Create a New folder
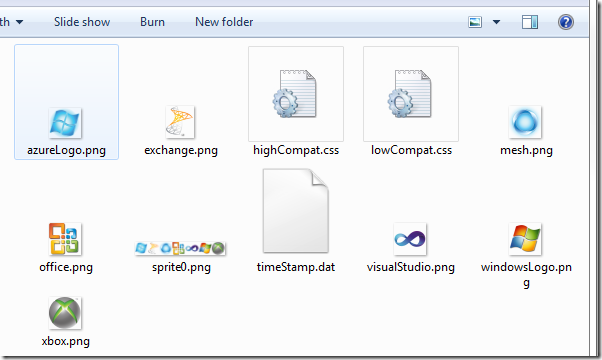This screenshot has width=602, height=360. pos(224,22)
